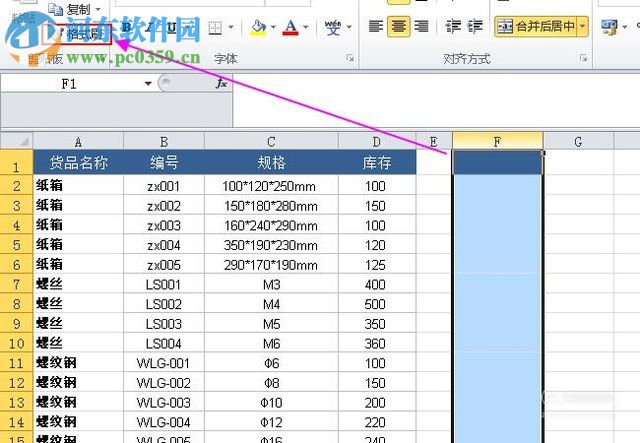The height and width of the screenshot is (443, 640).
Task: Select cell containing M4
Action: pyautogui.click(x=271, y=303)
